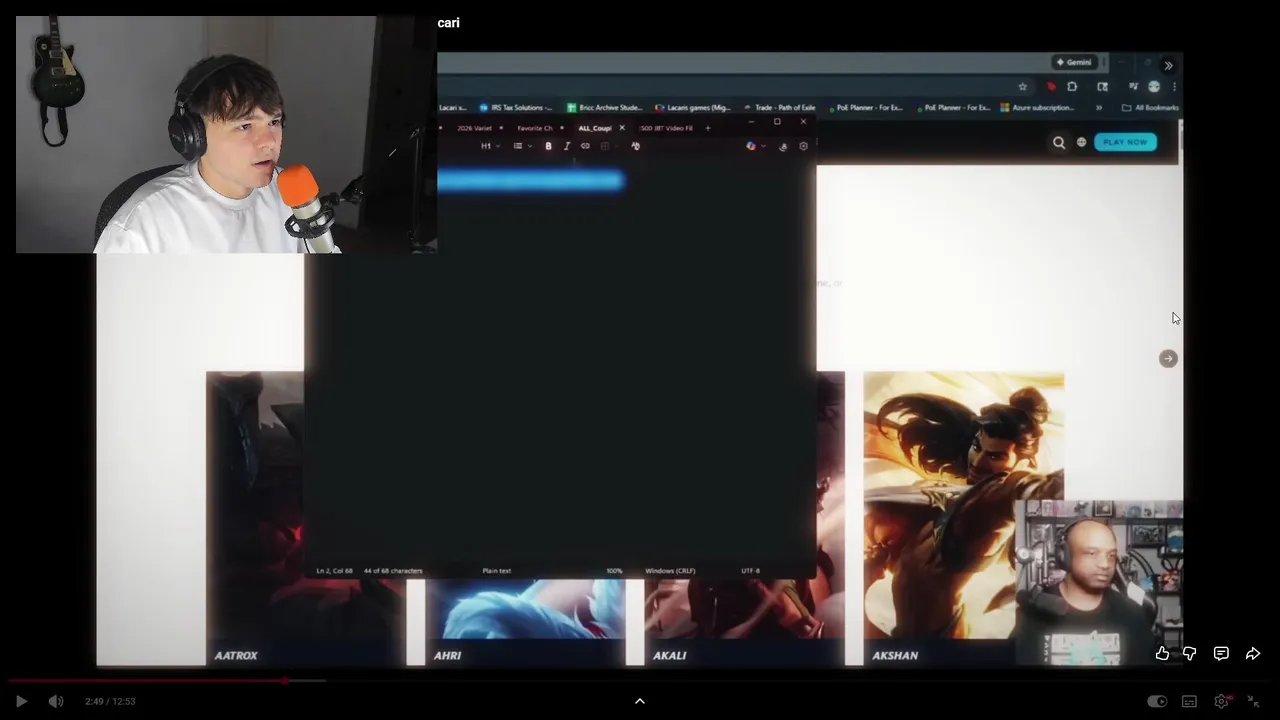Screen dimensions: 1280x720
Task: Click Notepad account icon beside settings
Action: click(783, 146)
